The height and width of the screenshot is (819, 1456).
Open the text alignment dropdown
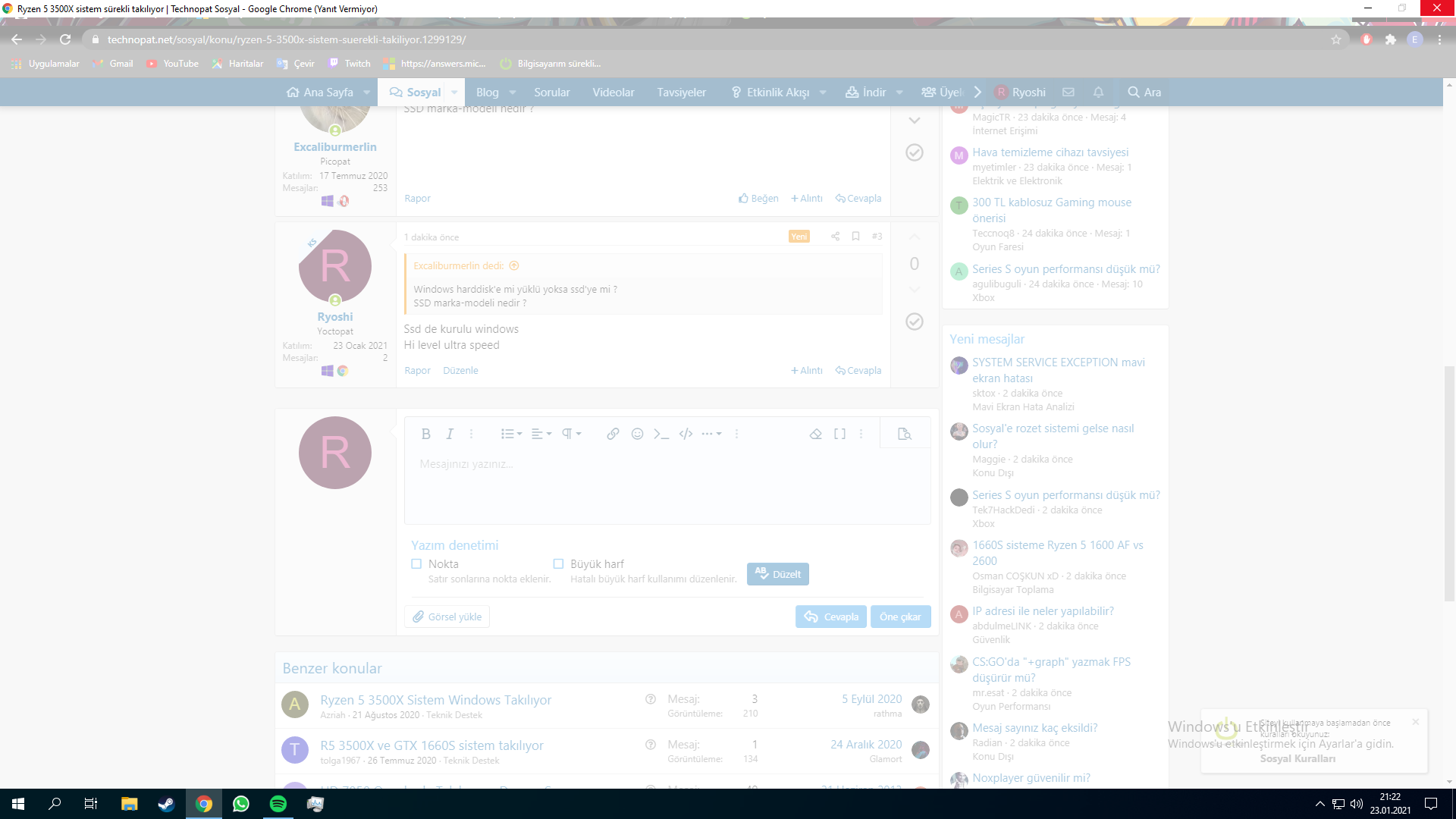541,434
